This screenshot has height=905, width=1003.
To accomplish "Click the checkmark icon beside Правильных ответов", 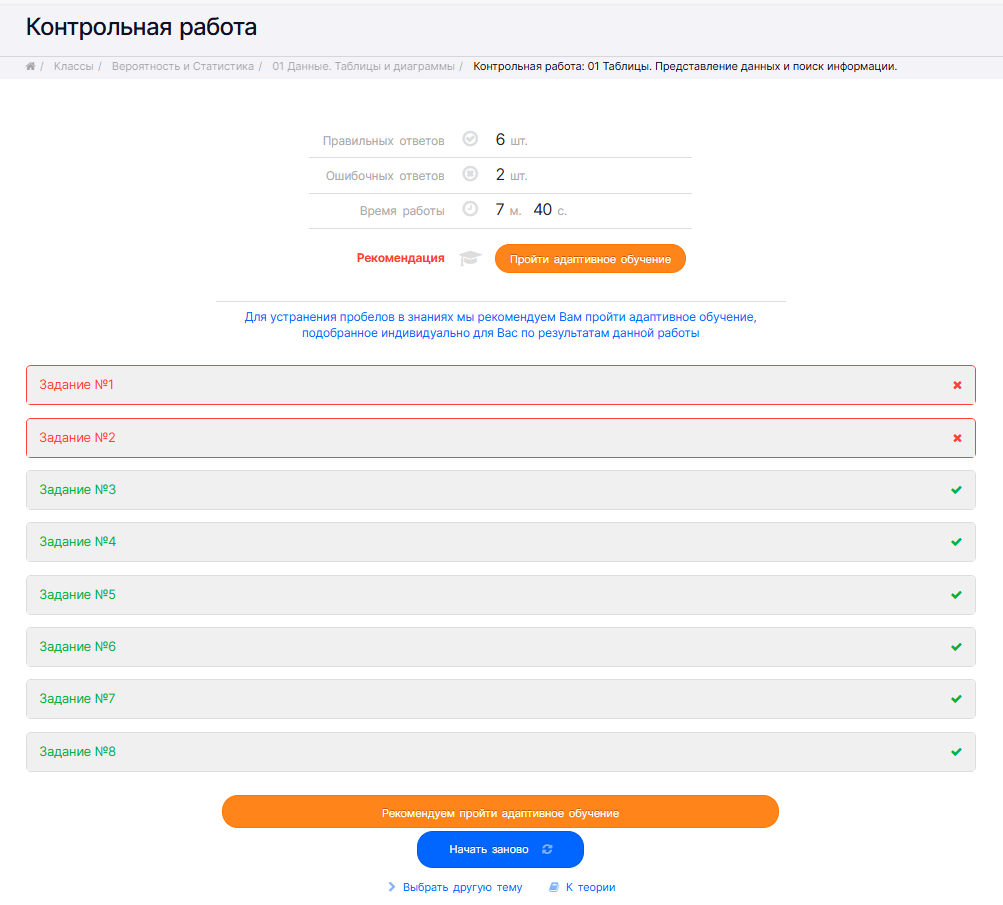I will tap(470, 139).
